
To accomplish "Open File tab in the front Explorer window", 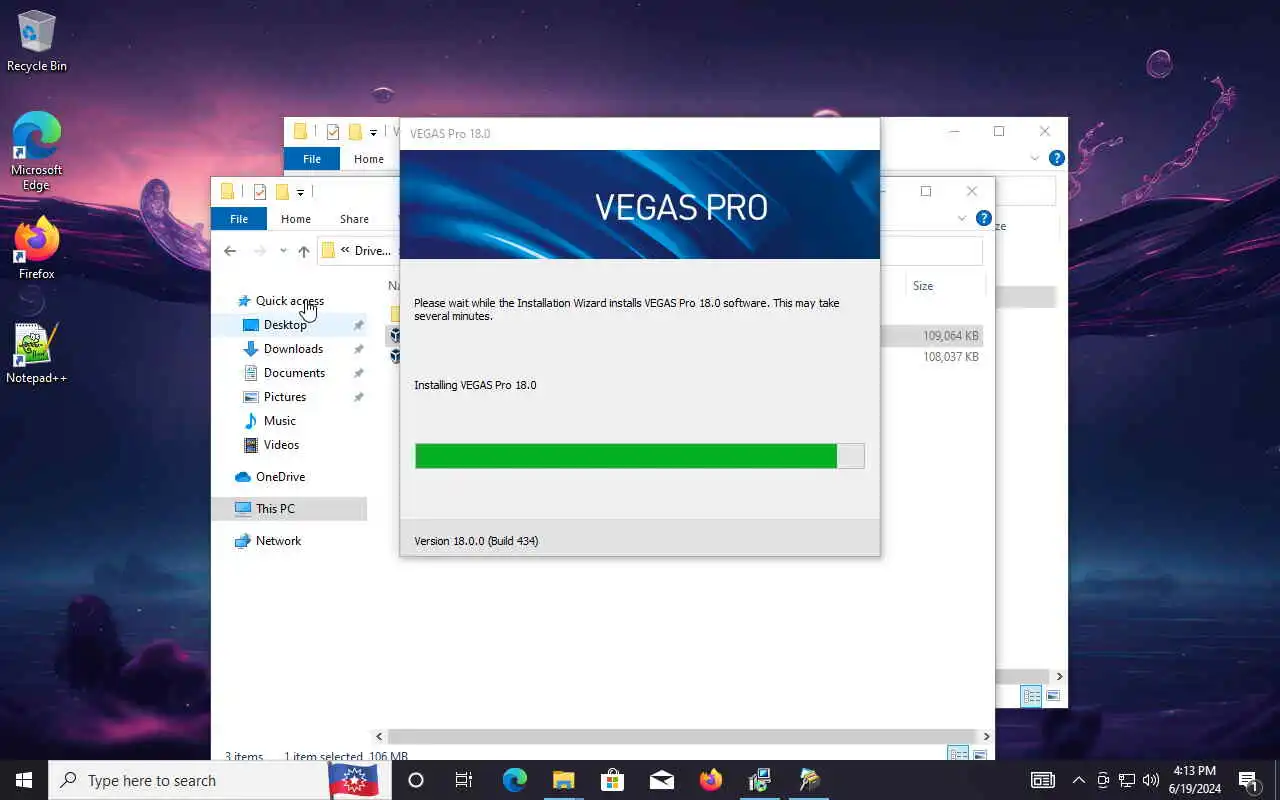I will coord(239,219).
